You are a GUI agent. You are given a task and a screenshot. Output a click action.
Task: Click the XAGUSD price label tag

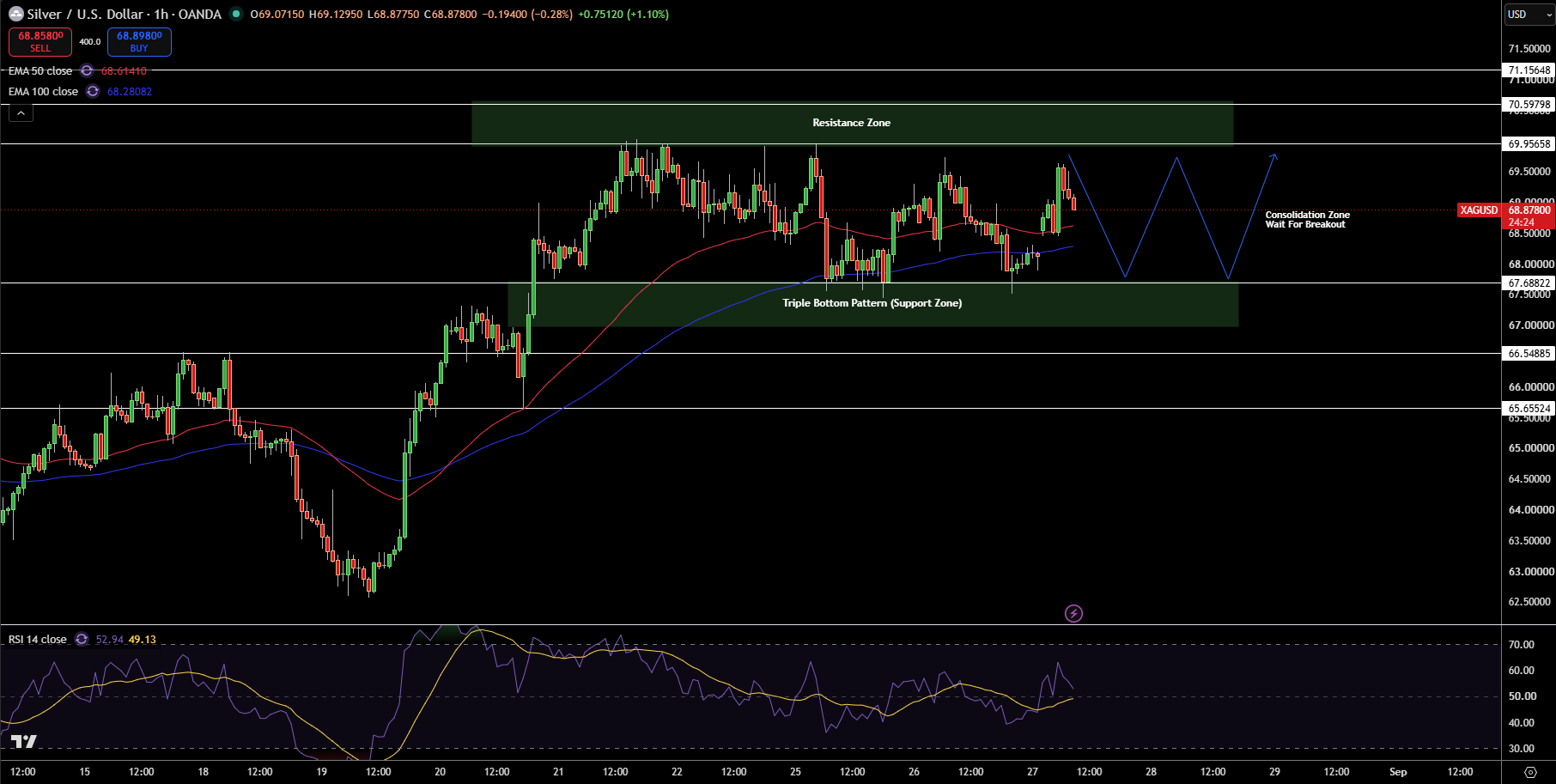point(1478,210)
